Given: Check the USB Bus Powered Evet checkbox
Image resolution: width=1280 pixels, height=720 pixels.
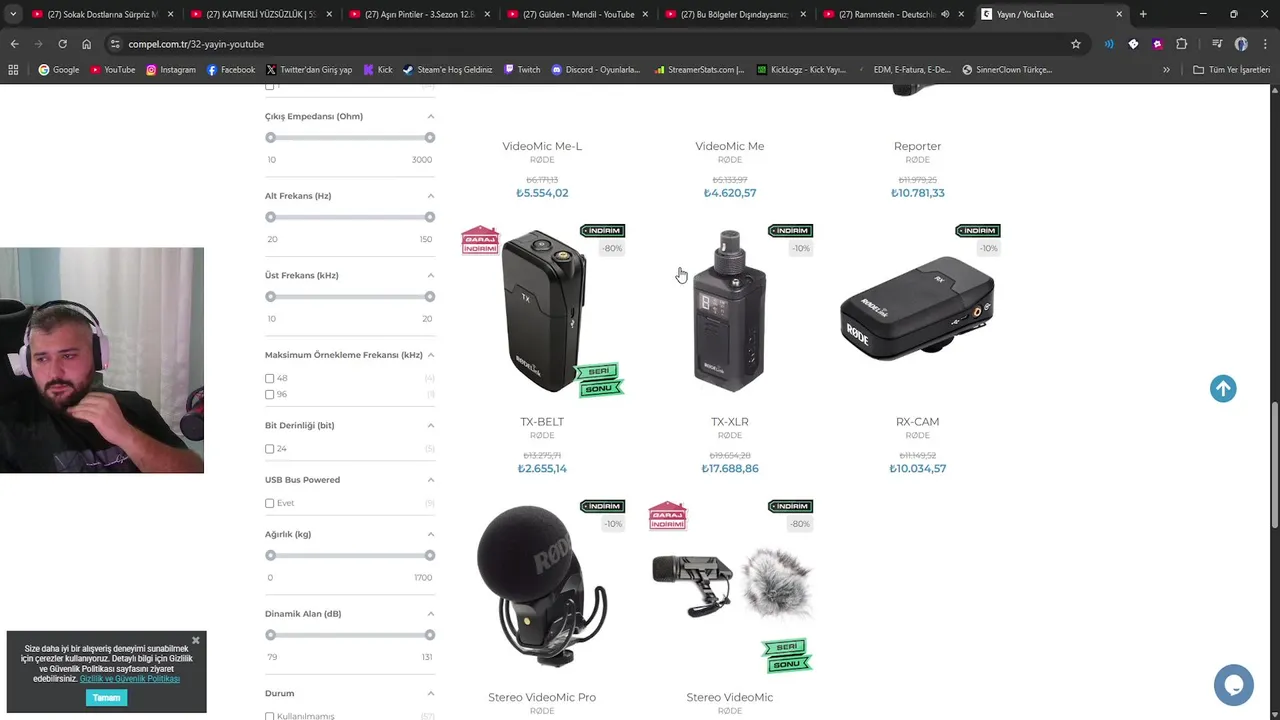Looking at the screenshot, I should coord(269,503).
